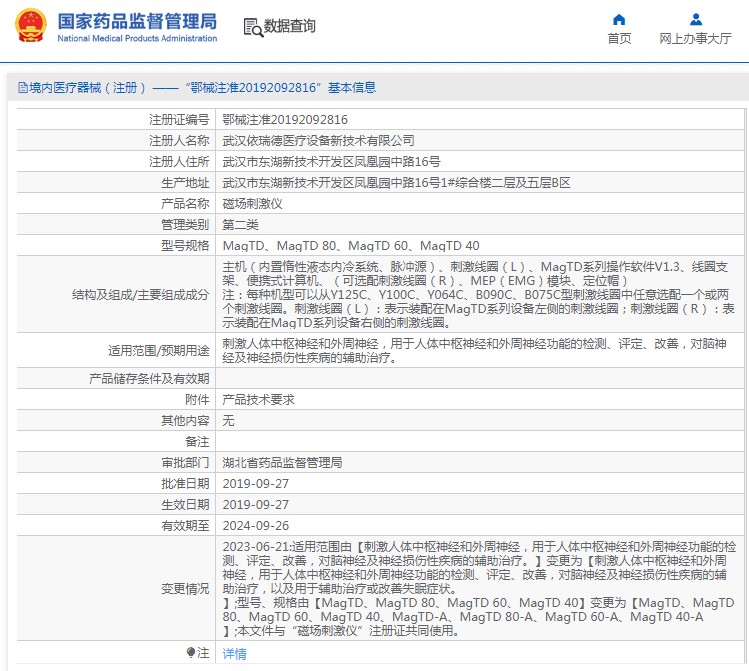The height and width of the screenshot is (671, 749).
Task: Open the 详情 details link
Action: pos(235,653)
